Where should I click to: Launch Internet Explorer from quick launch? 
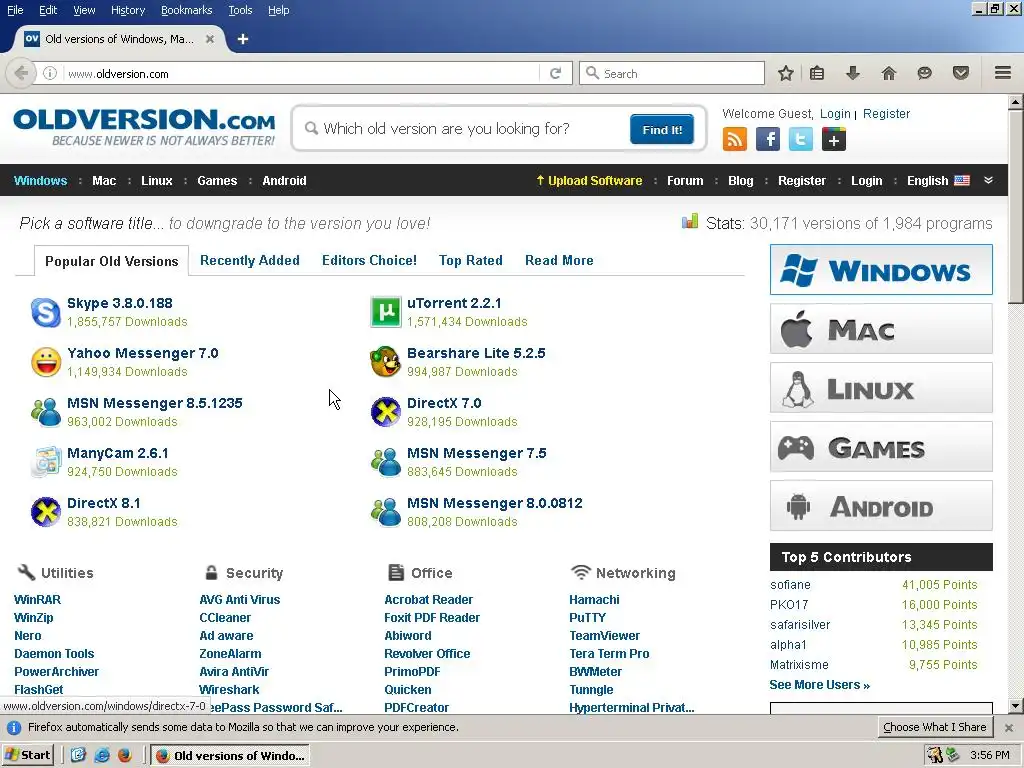coord(102,755)
